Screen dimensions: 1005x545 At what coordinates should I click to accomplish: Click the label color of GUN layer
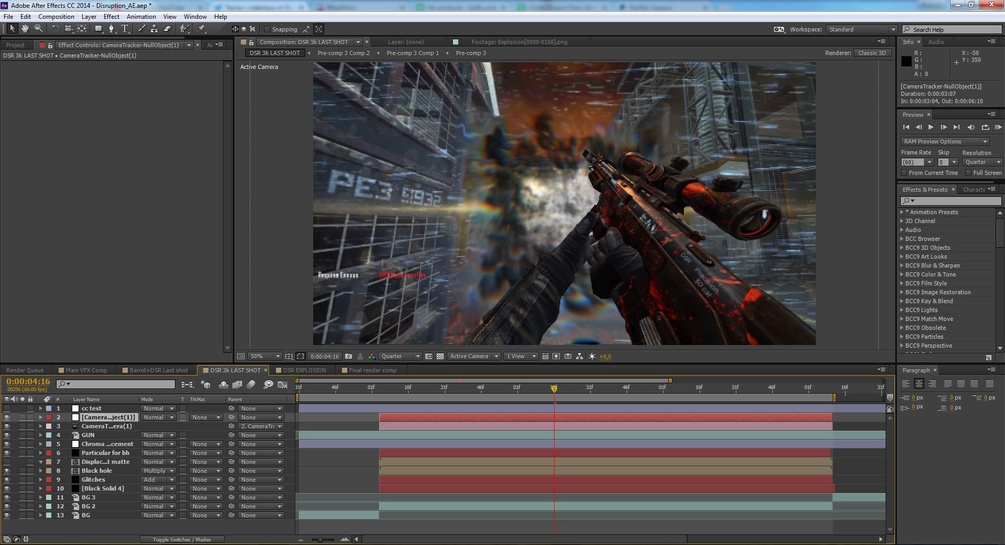pyautogui.click(x=49, y=435)
